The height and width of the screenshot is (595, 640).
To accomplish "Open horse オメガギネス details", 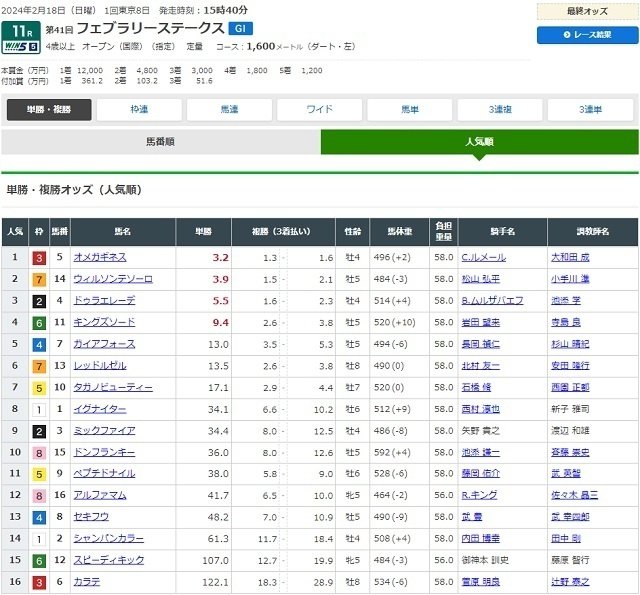I will pos(100,257).
